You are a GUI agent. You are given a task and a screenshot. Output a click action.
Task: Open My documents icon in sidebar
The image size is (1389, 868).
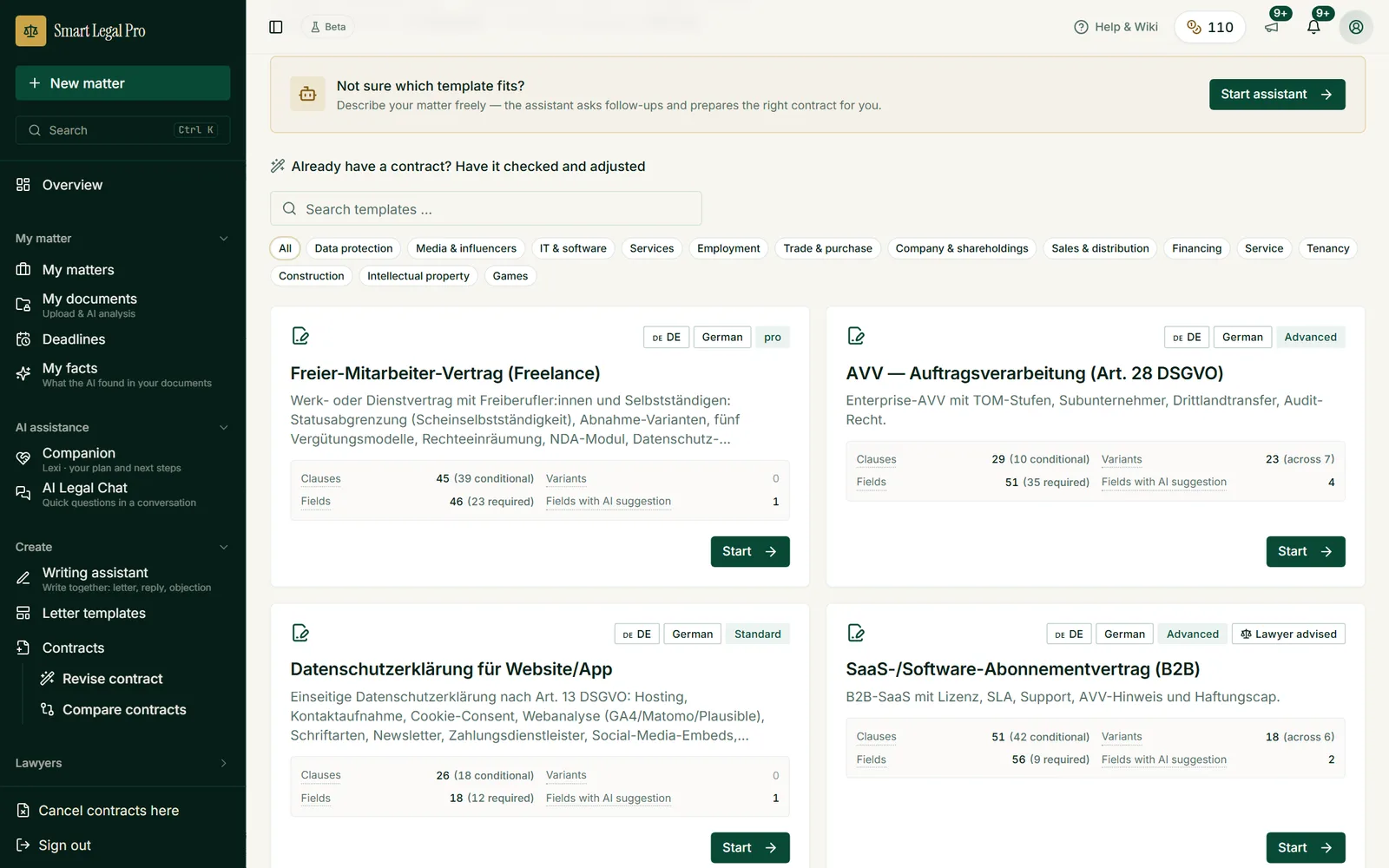(23, 305)
